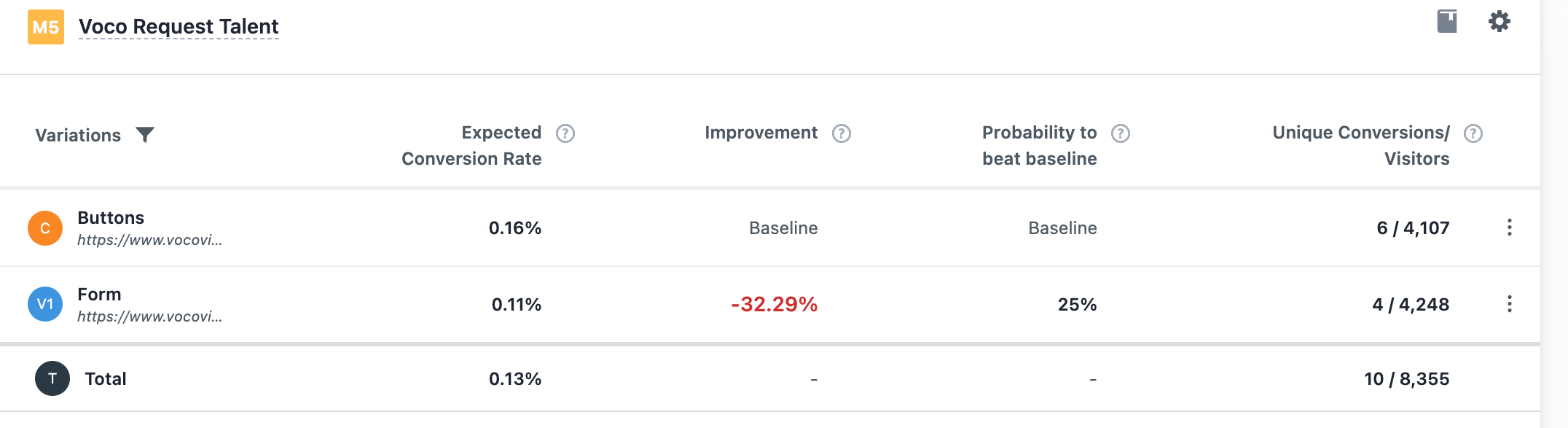The width and height of the screenshot is (1568, 428).
Task: Click the orange C badge for Buttons
Action: [x=45, y=228]
